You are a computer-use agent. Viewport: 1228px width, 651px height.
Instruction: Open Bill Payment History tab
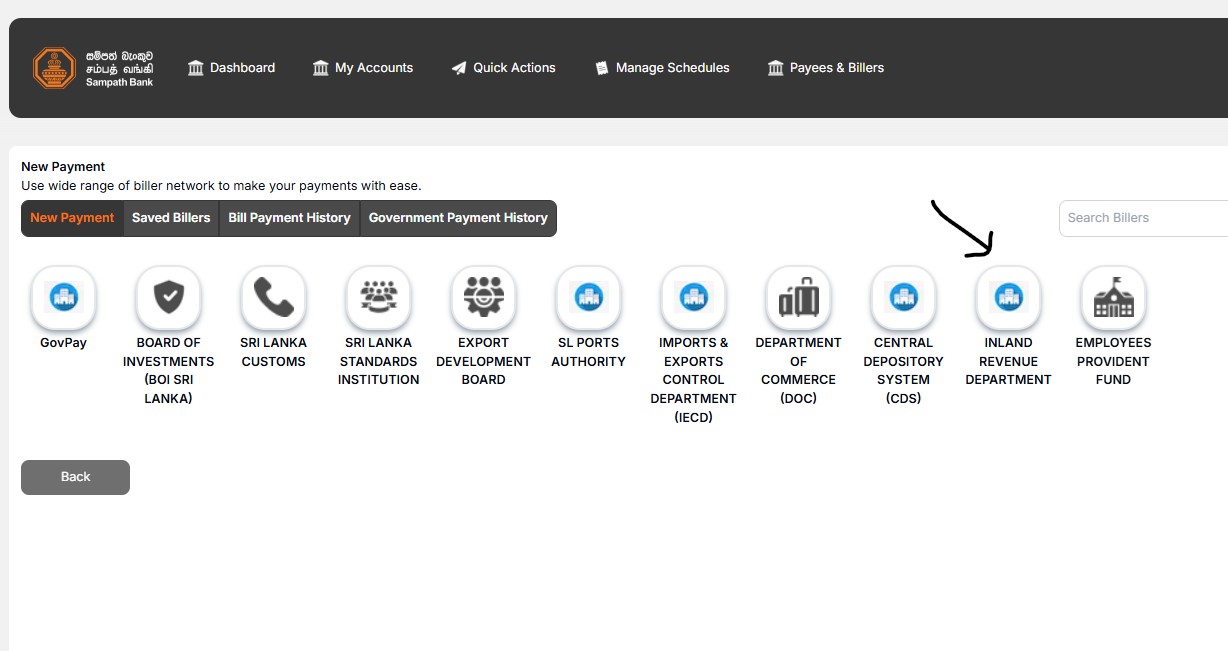289,218
